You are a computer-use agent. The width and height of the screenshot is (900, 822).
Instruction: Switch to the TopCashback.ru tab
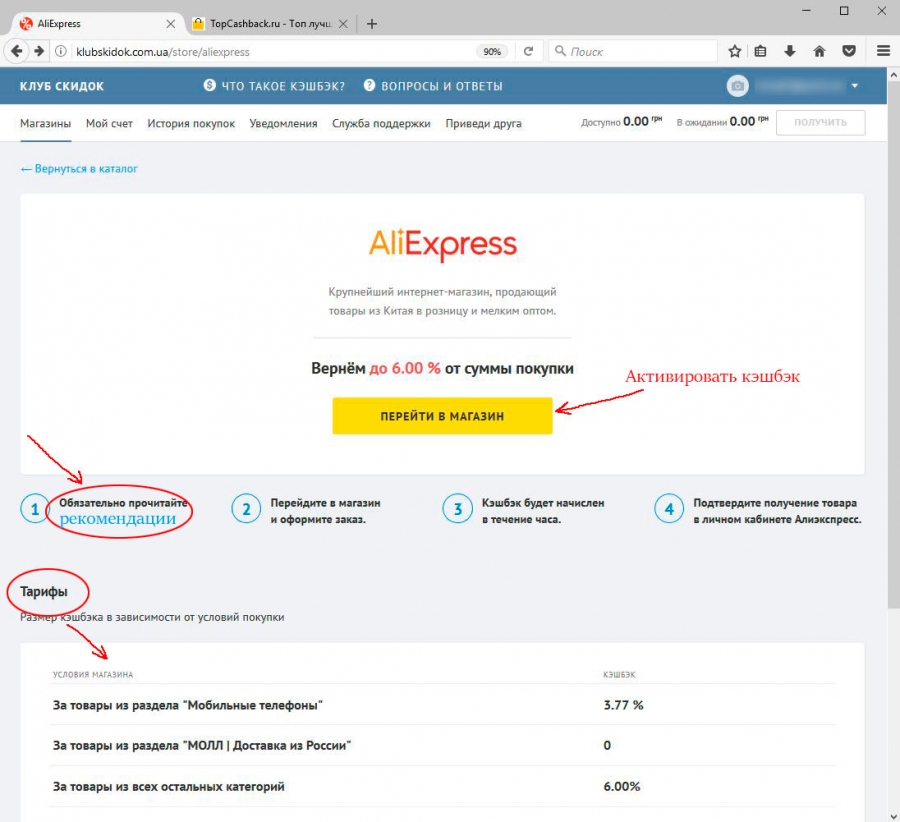coord(270,24)
